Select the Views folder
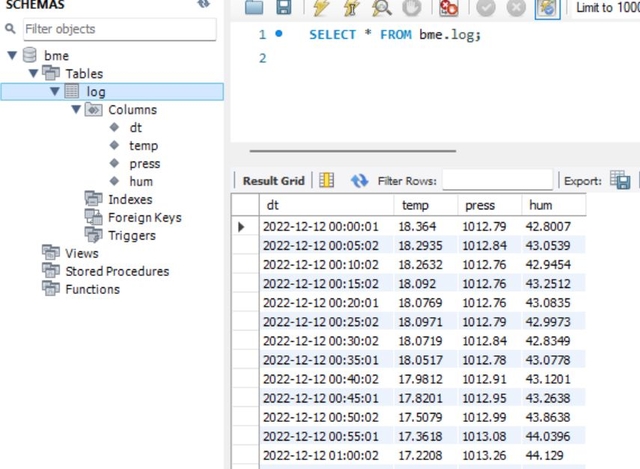Screen dimensions: 640x469 pos(82,253)
